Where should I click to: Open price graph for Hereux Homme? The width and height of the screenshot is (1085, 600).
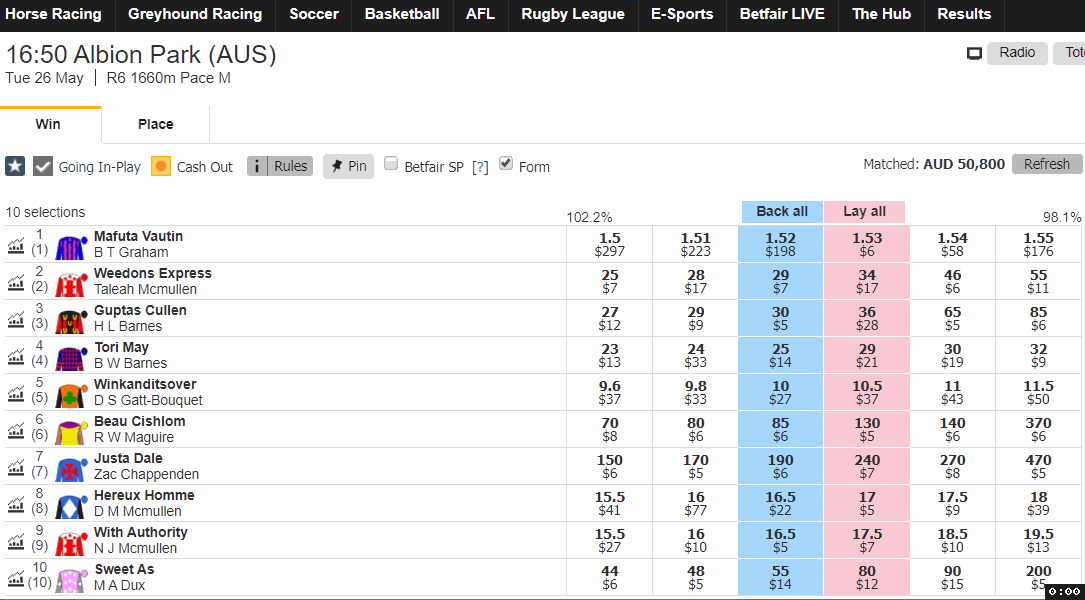[15, 502]
